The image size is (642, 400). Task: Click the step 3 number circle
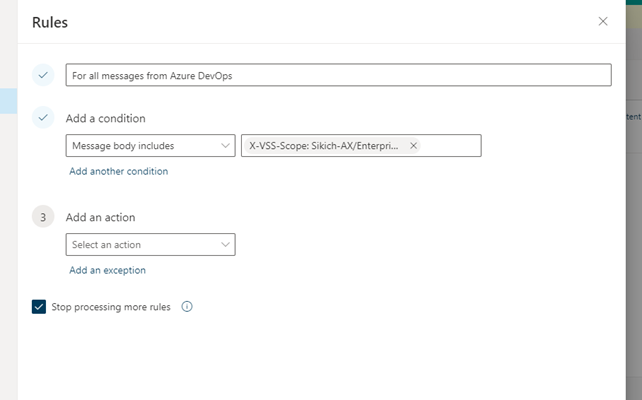point(43,217)
